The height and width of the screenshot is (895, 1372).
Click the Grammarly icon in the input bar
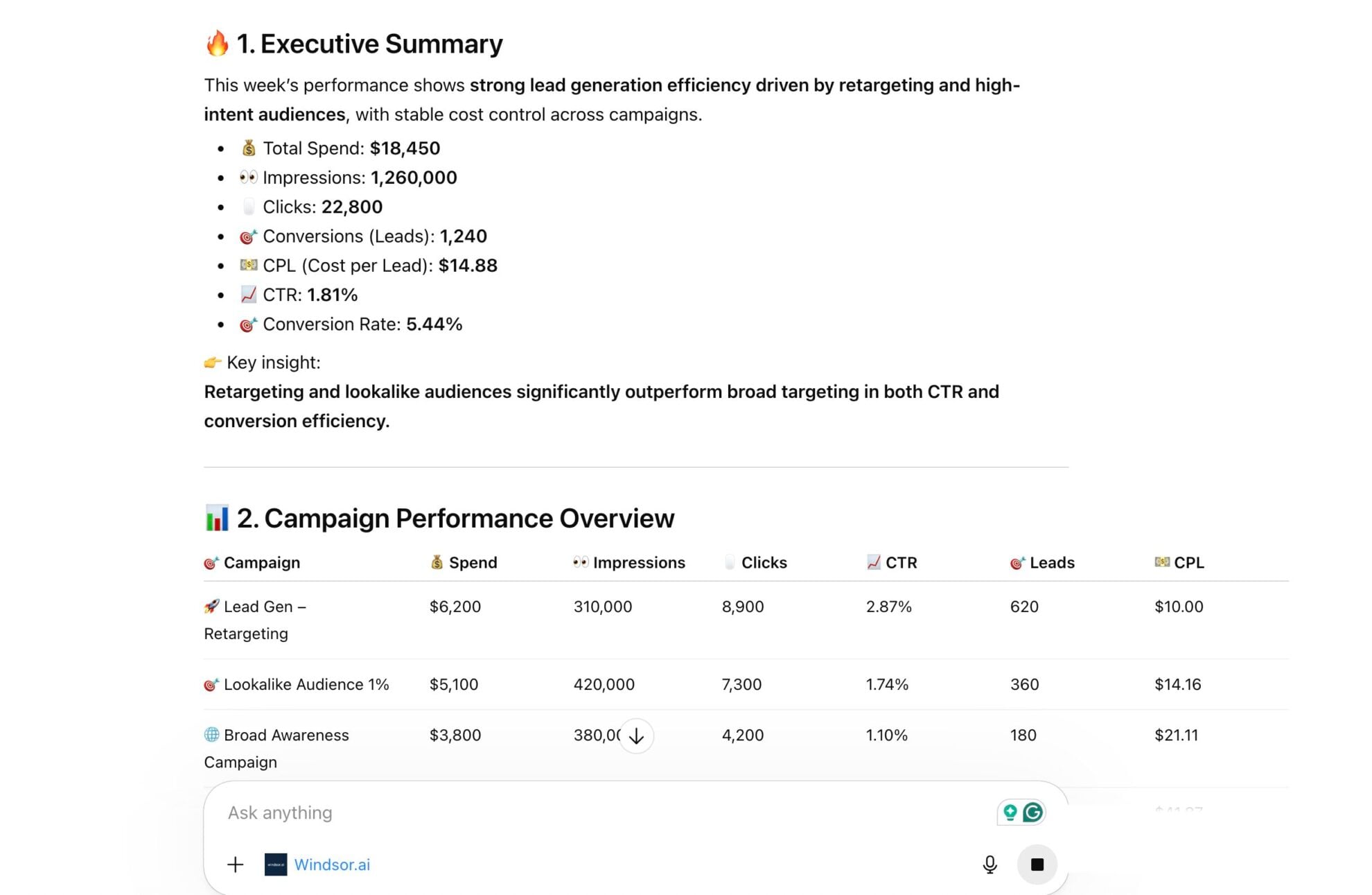(x=1032, y=811)
